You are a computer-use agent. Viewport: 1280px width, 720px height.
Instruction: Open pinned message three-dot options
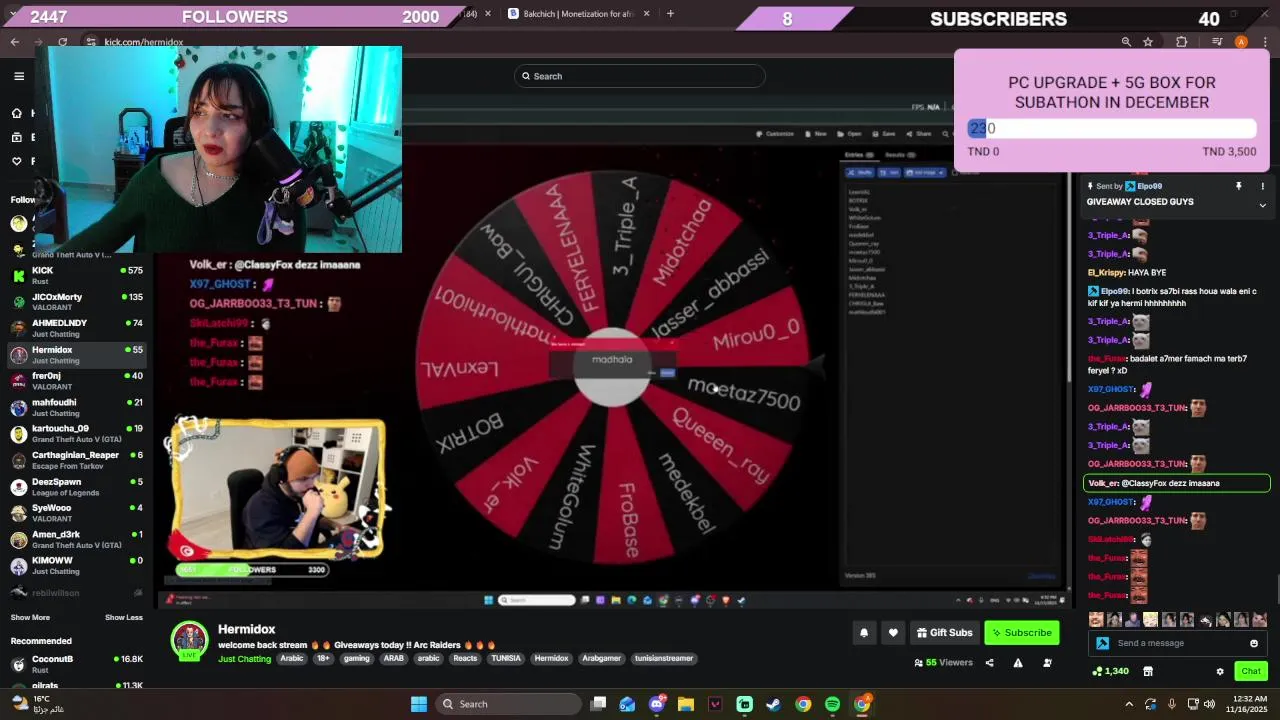tap(1262, 186)
